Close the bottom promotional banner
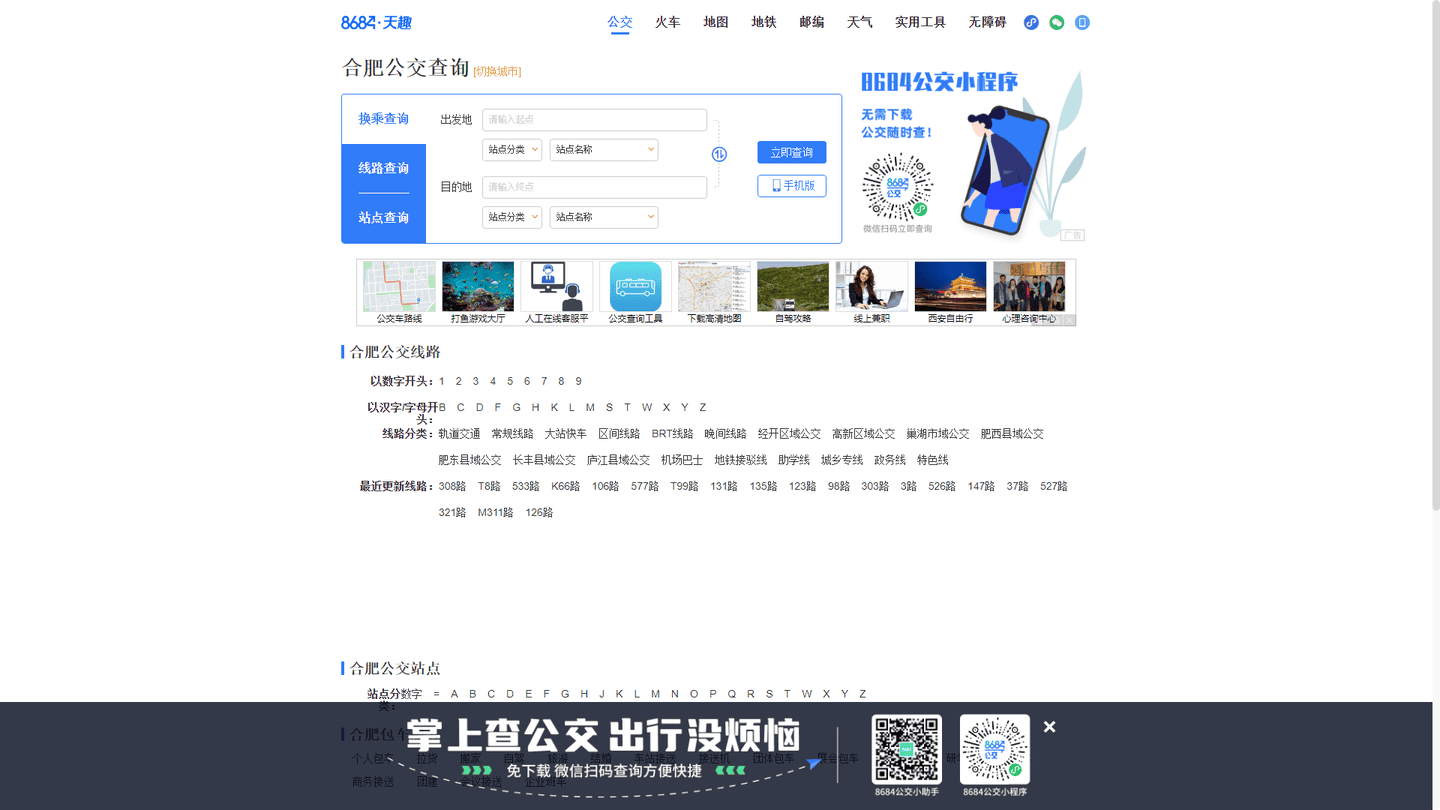 pos(1049,727)
